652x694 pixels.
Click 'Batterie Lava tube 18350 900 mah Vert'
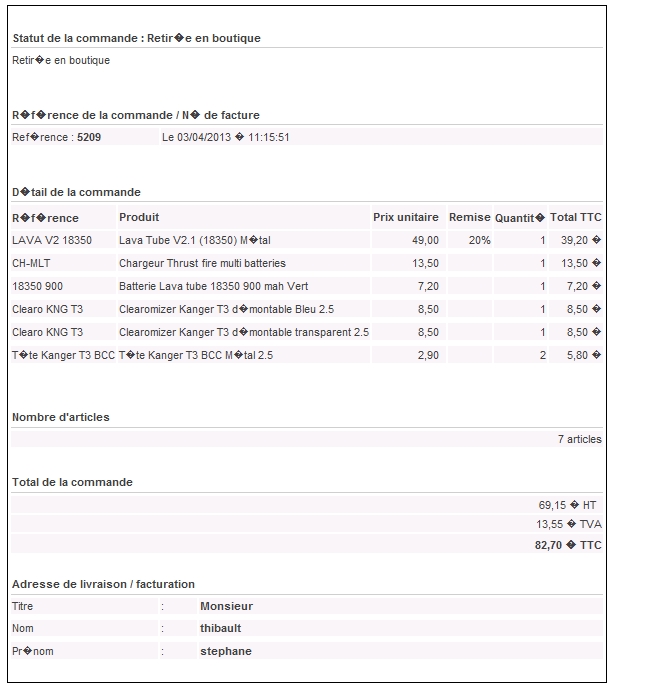[x=213, y=286]
